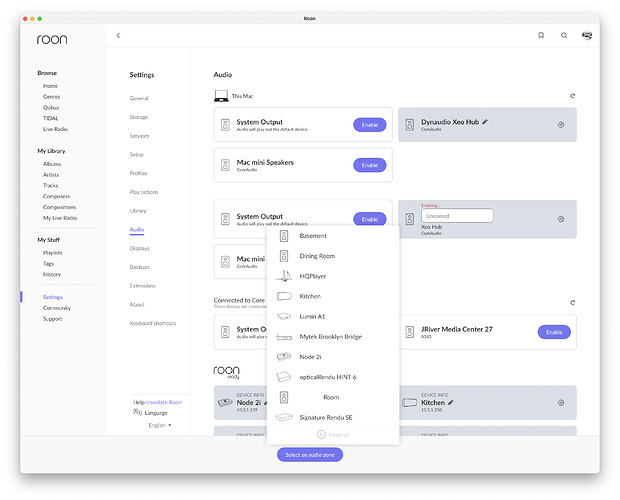Enable Mac mini Speakers
This screenshot has height=500, width=620.
(x=370, y=165)
